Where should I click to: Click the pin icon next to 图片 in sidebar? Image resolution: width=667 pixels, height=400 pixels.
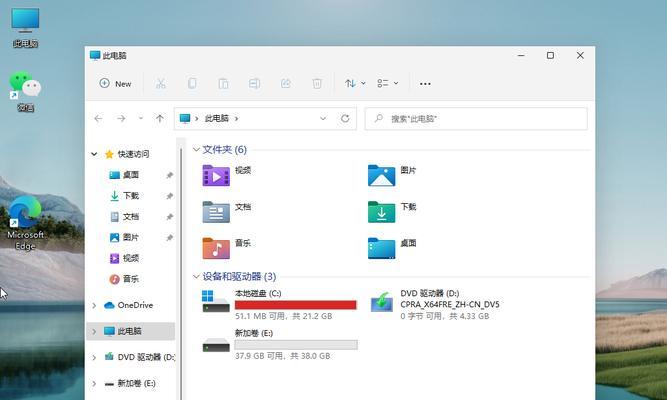point(169,237)
